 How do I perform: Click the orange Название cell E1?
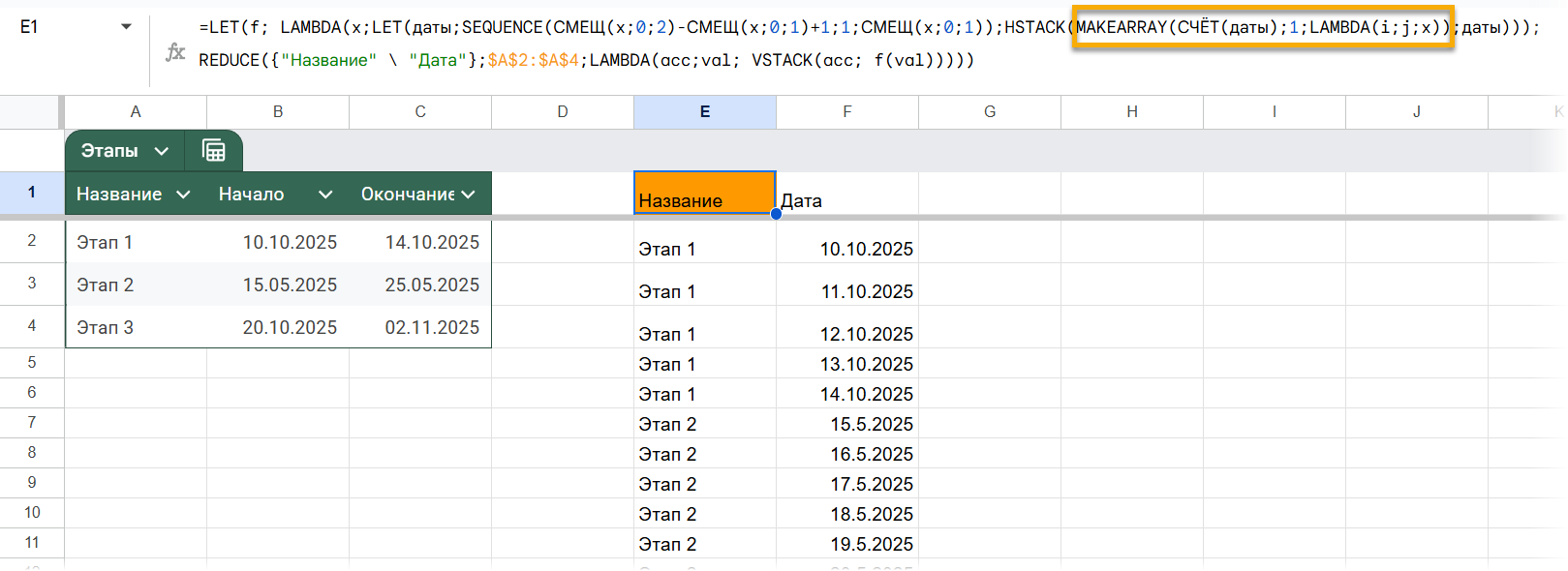coord(704,193)
